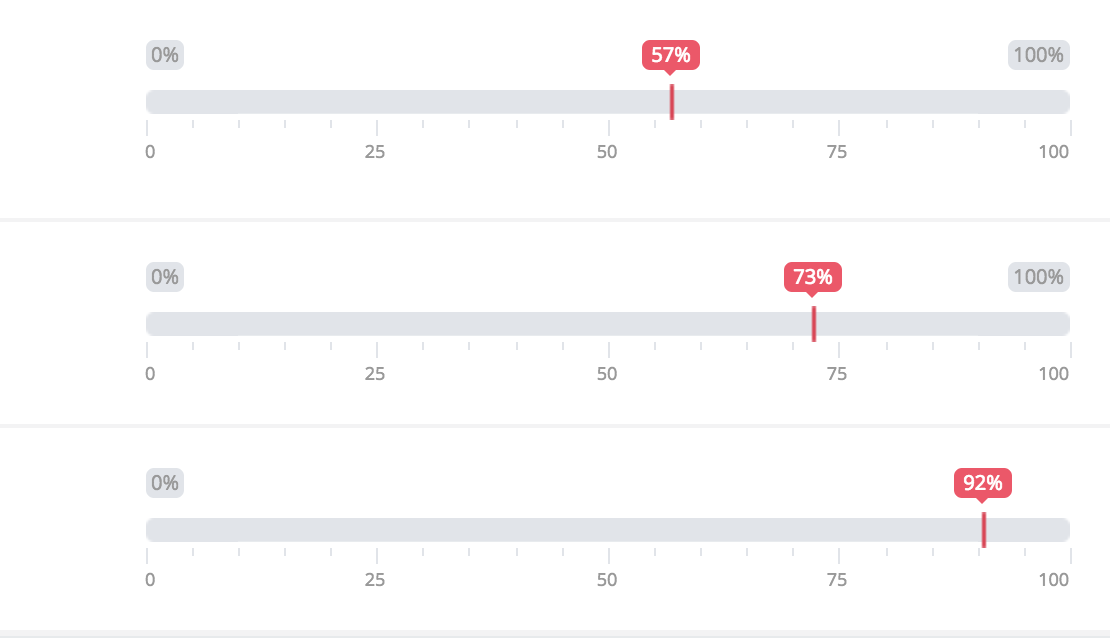Click the red marker on the second slider
1110x638 pixels.
coord(814,324)
